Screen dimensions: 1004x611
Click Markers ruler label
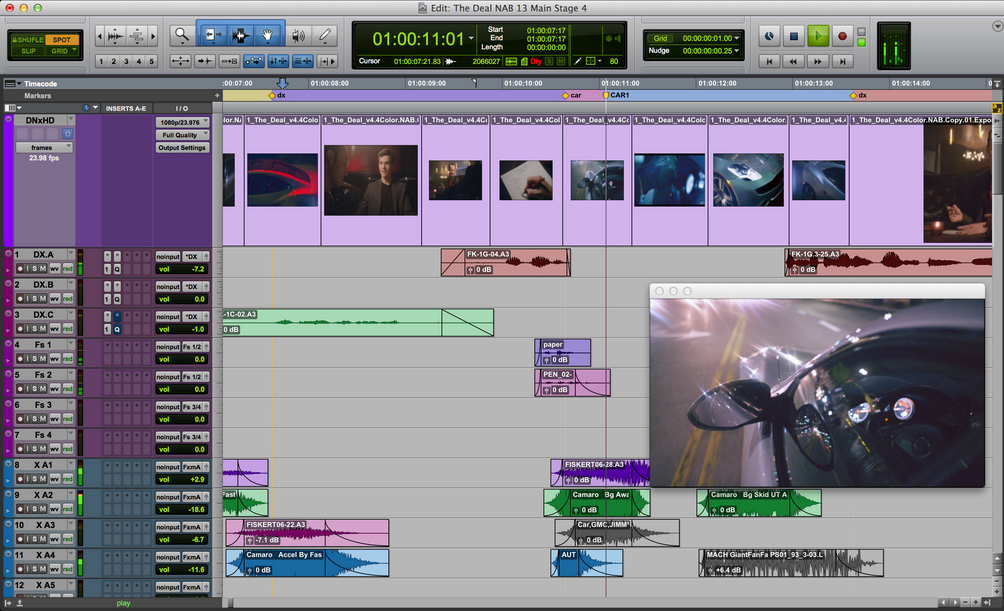coord(38,95)
